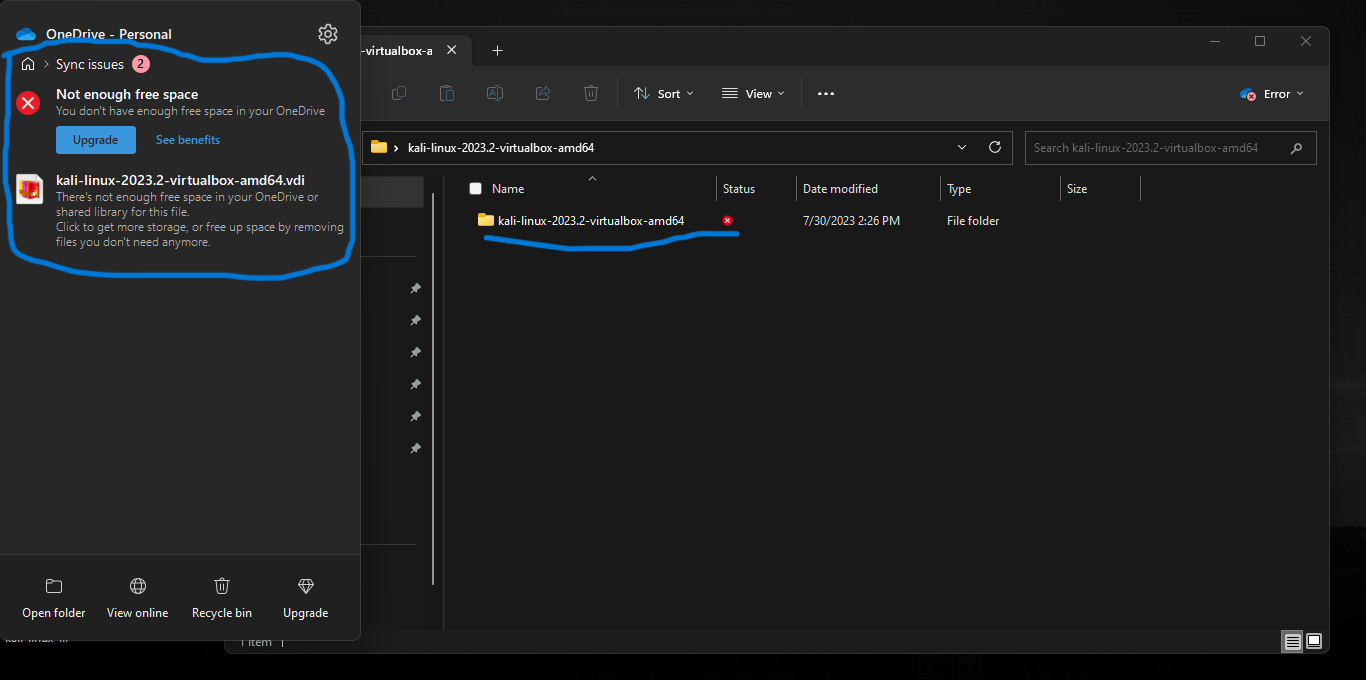This screenshot has height=680, width=1366.
Task: Click the 7/30/2023 2:26 PM date cell
Action: point(851,220)
